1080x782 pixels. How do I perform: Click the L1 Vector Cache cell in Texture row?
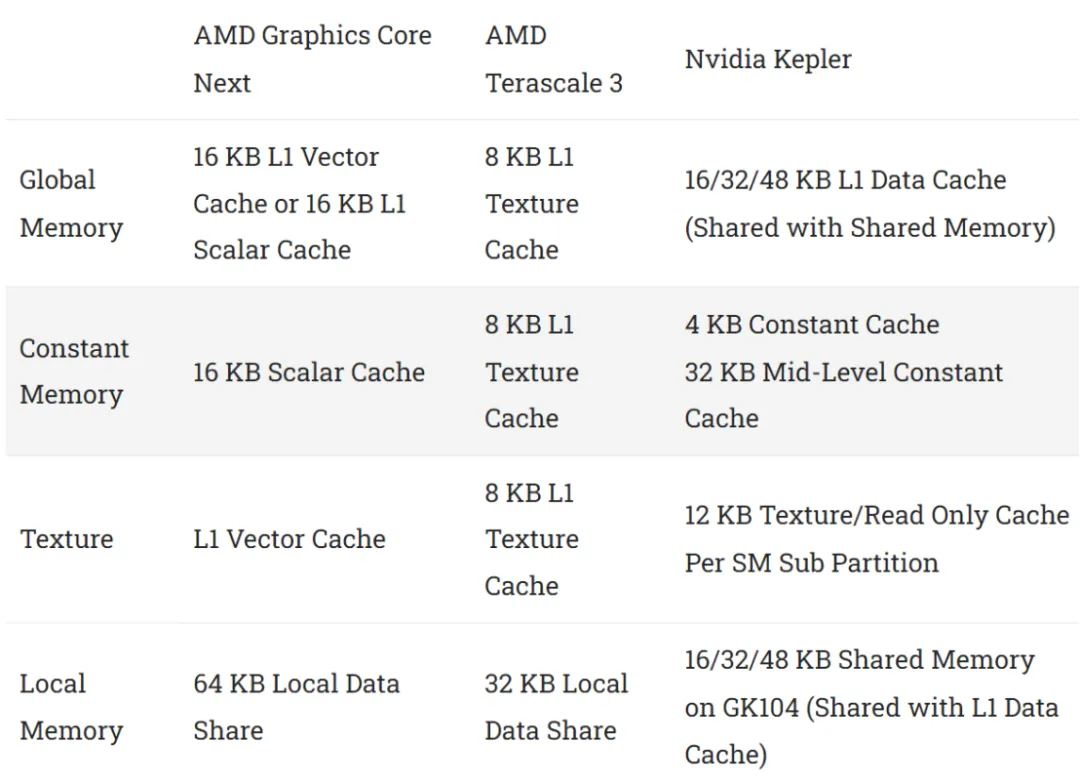click(x=289, y=539)
